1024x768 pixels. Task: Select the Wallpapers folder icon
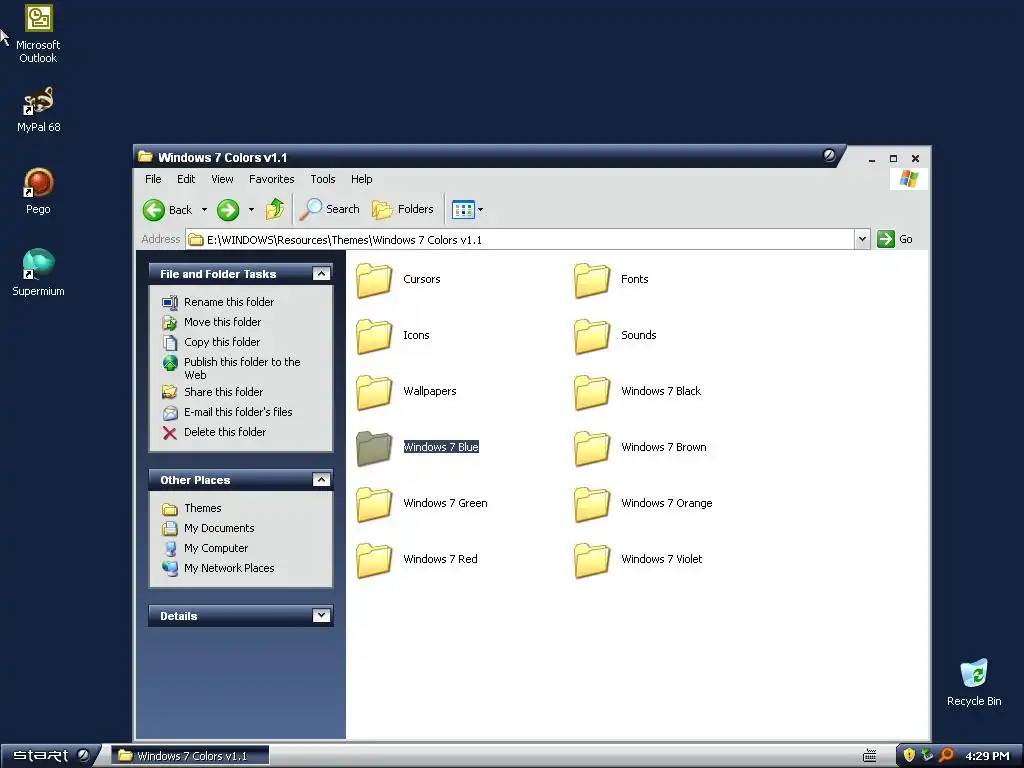coord(374,392)
